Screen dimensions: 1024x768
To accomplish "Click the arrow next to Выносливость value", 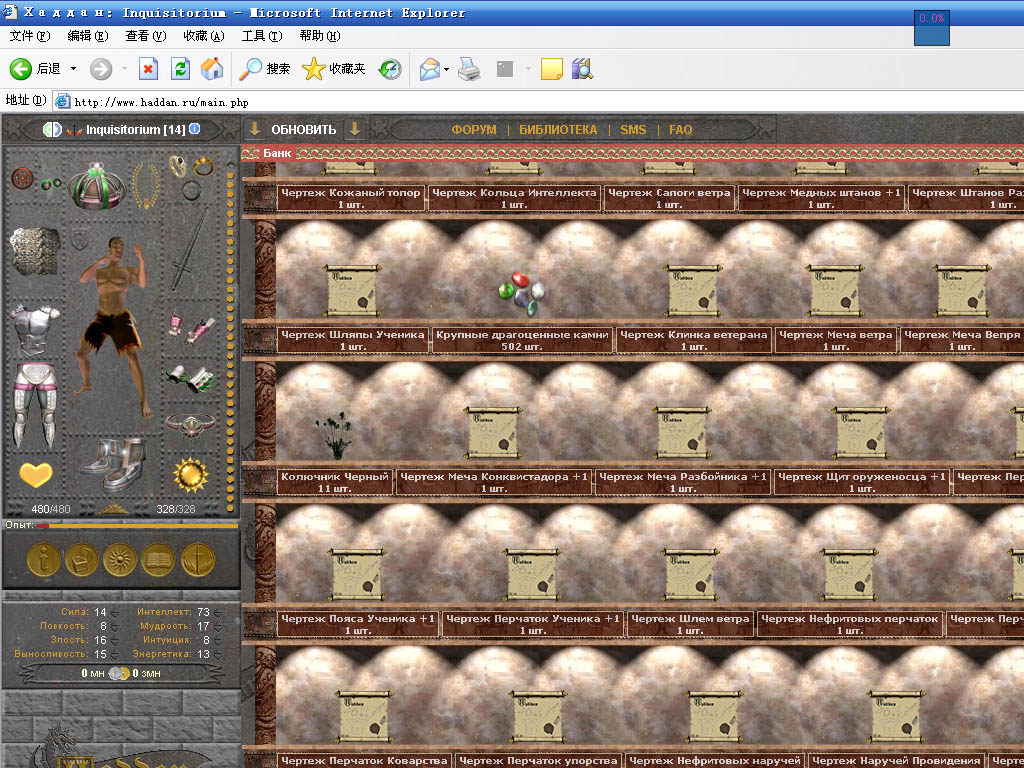I will coord(114,654).
